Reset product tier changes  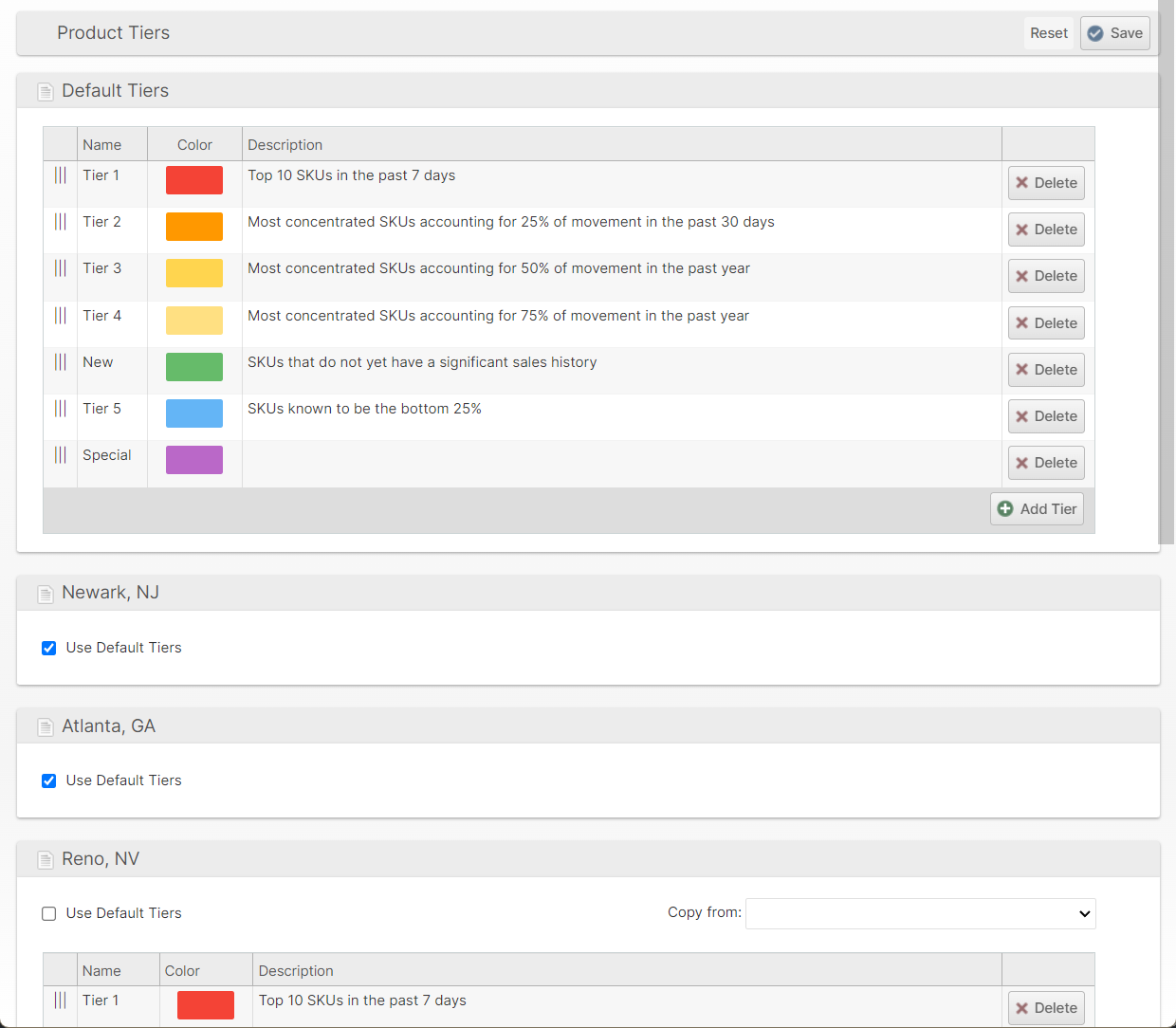click(x=1048, y=33)
